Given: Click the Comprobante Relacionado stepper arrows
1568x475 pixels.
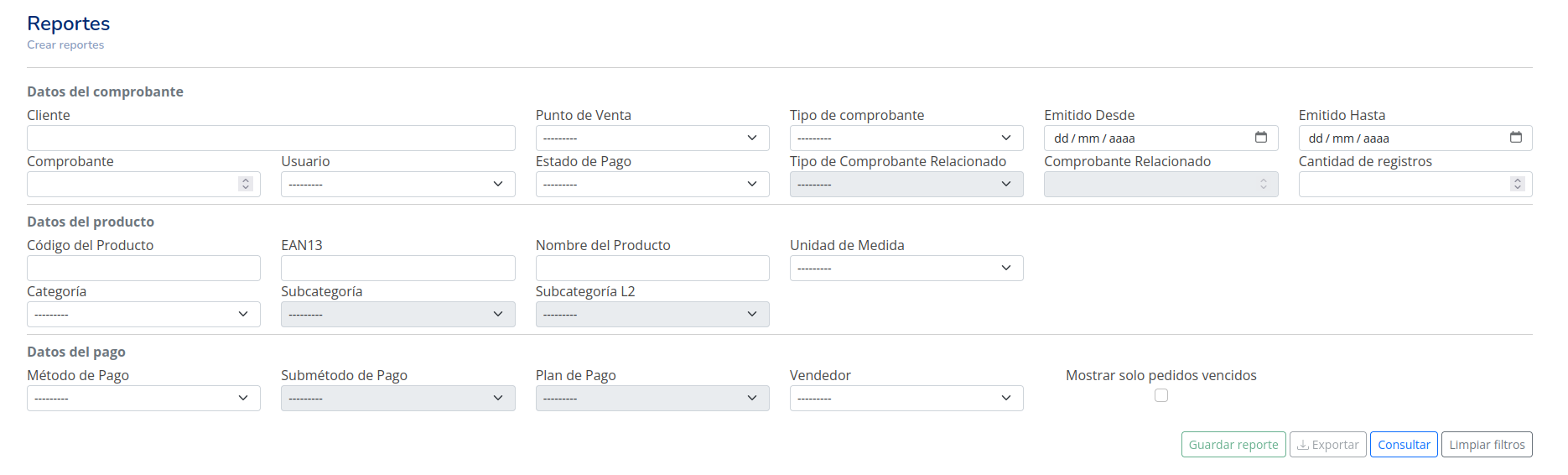Looking at the screenshot, I should tap(1263, 184).
